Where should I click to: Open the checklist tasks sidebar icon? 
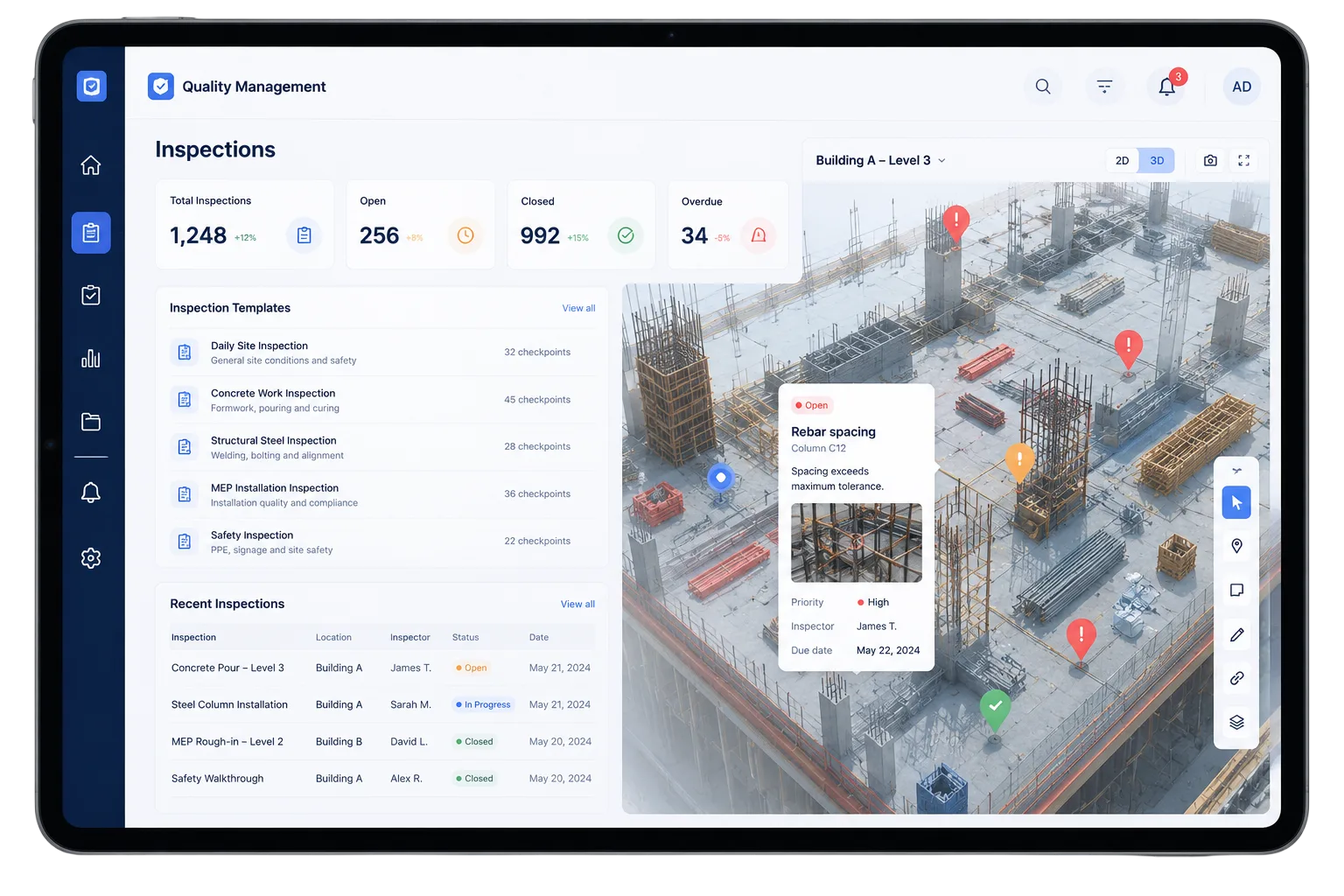click(x=91, y=295)
